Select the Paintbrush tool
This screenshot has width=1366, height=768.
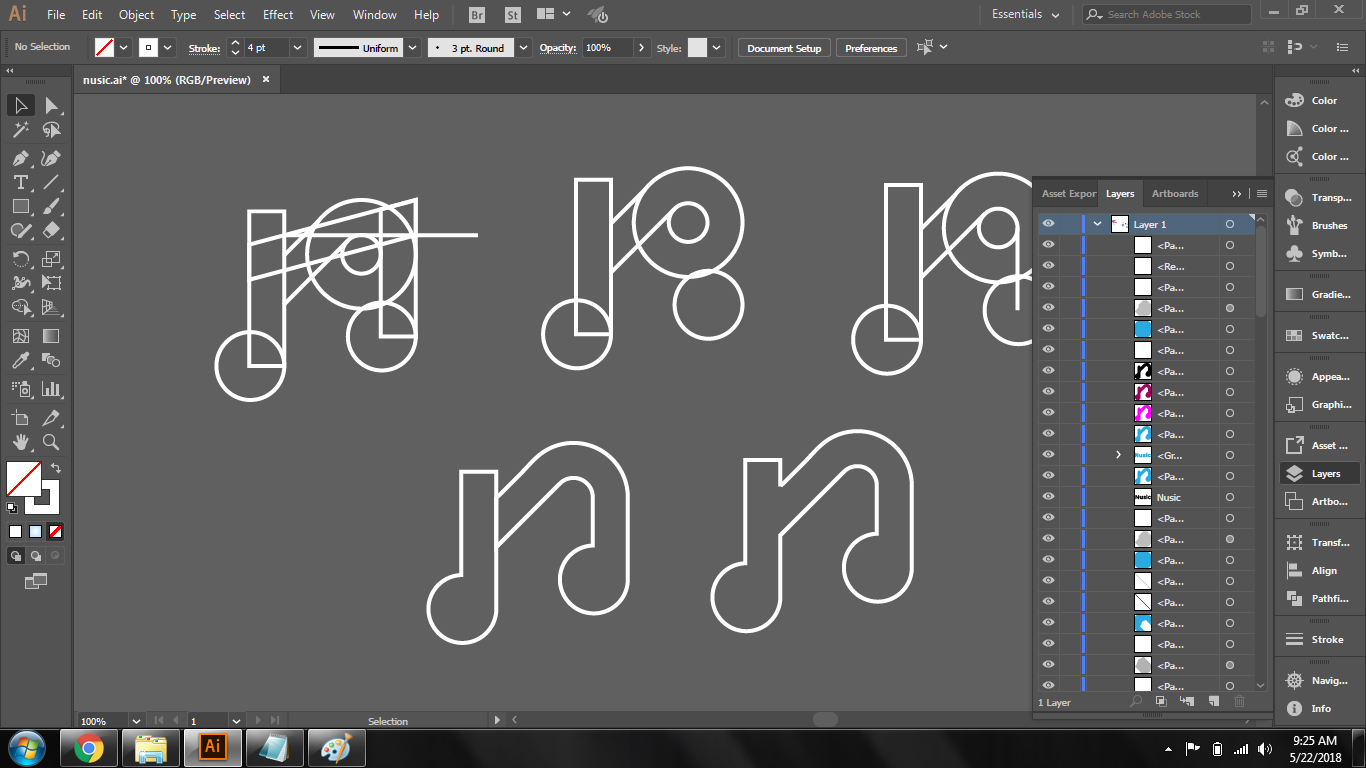(51, 206)
